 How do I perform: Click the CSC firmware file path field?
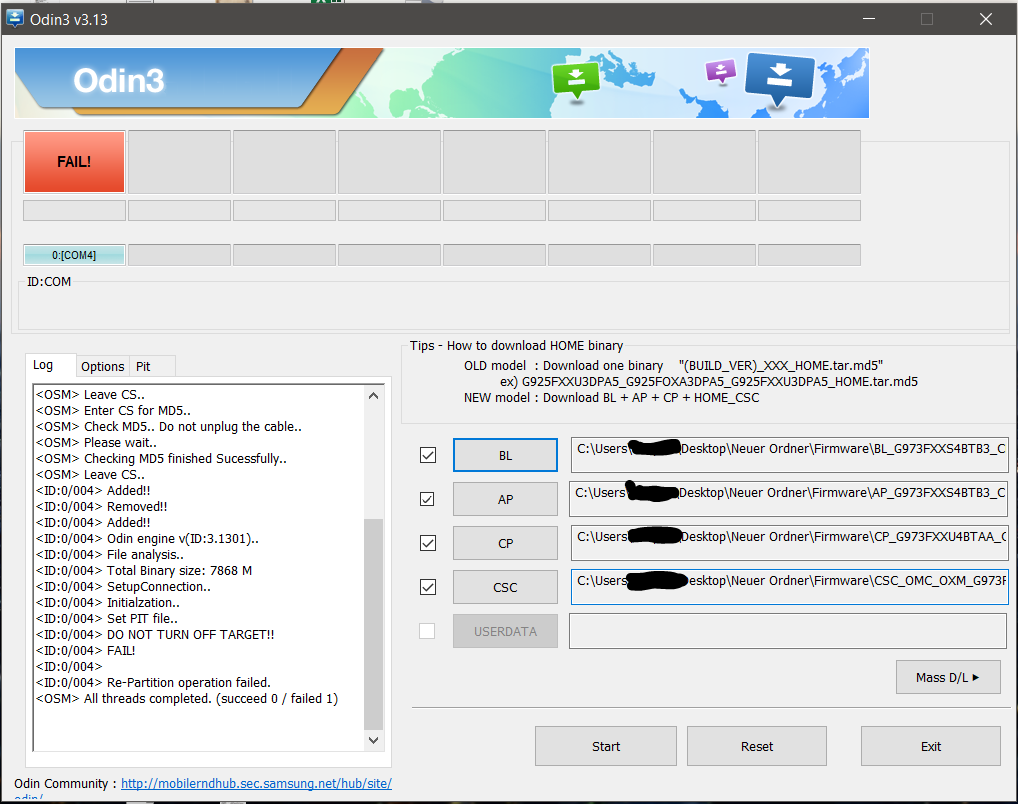click(x=789, y=587)
